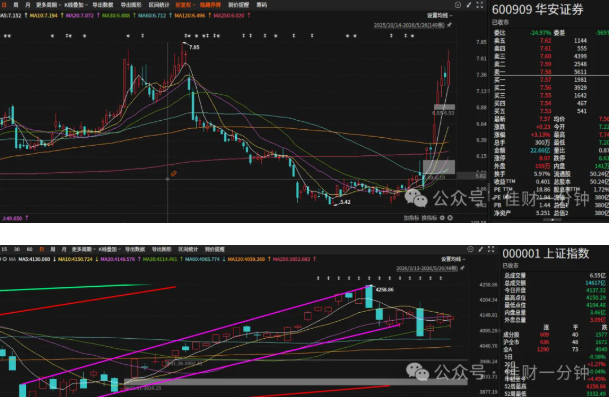This screenshot has height=401, width=612.
Task: Pin the top chart's date range
Action: click(x=449, y=25)
